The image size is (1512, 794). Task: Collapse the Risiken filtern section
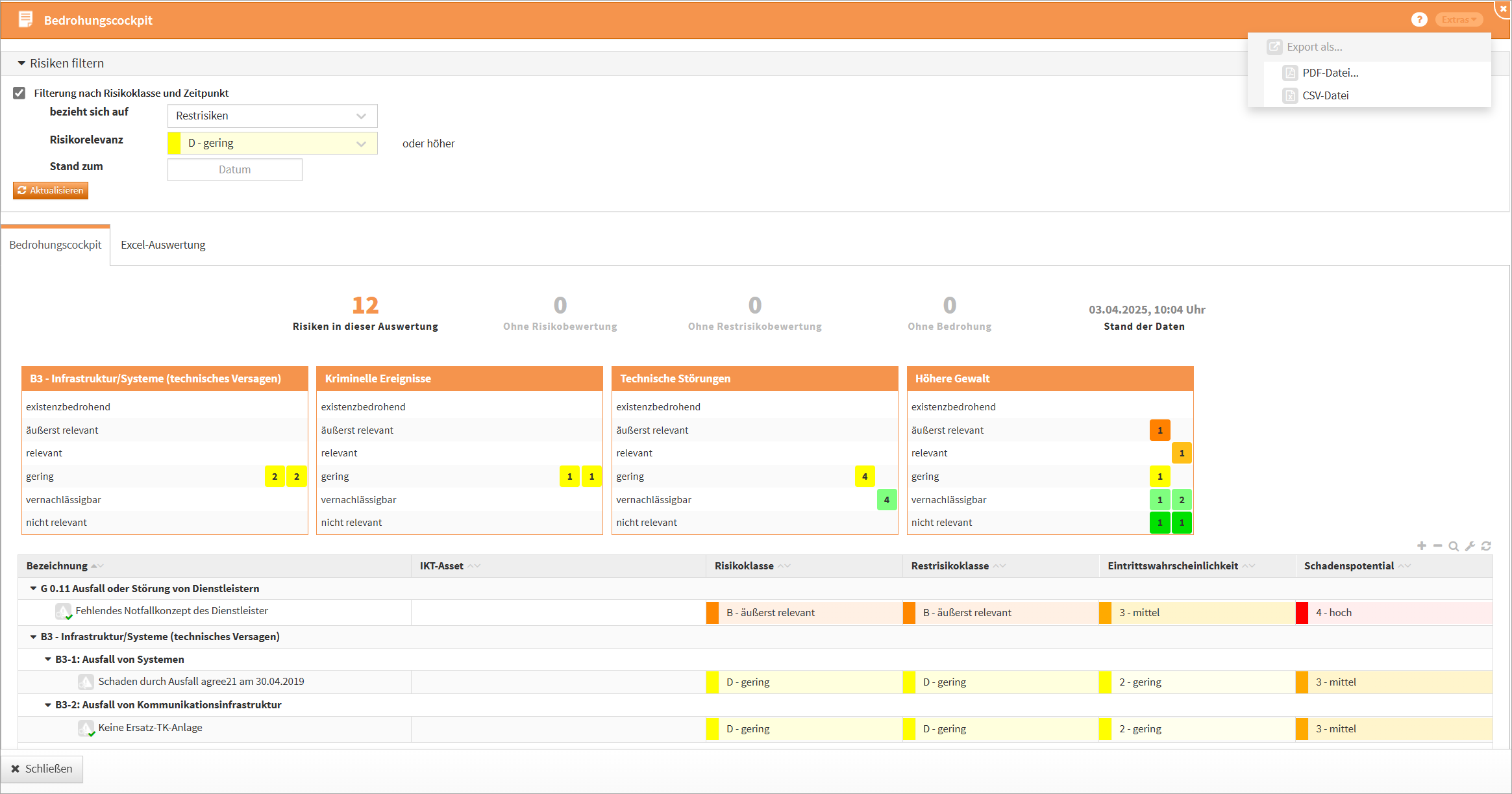[21, 64]
